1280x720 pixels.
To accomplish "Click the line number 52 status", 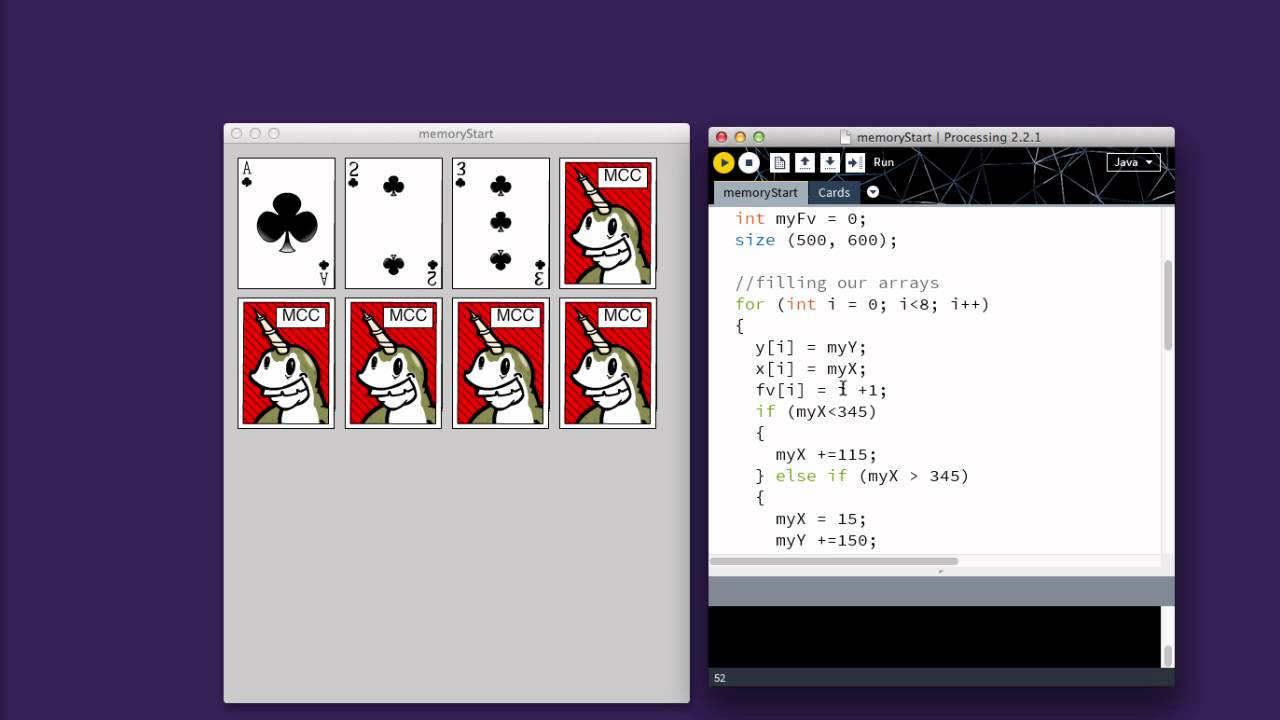I will (x=720, y=678).
